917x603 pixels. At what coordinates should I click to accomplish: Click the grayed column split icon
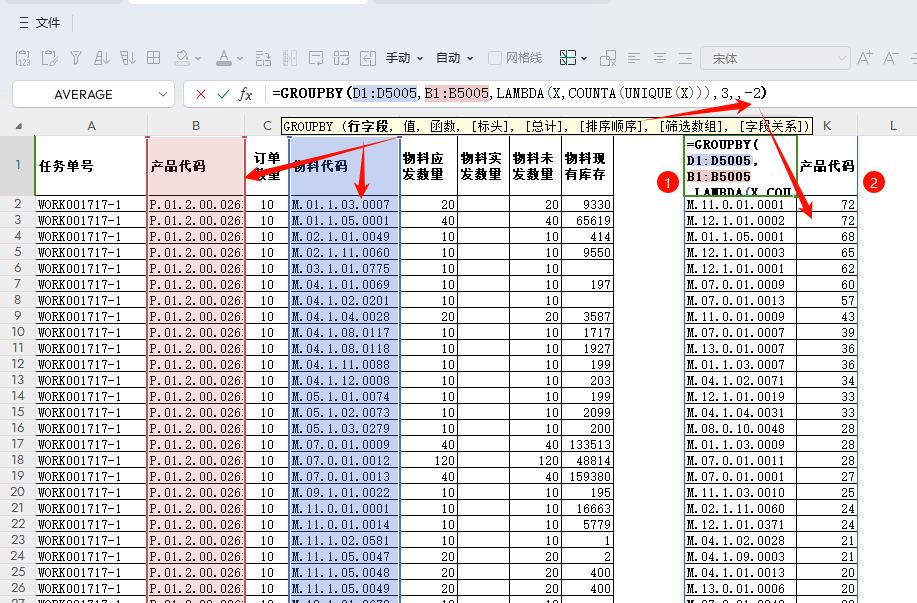click(x=289, y=58)
